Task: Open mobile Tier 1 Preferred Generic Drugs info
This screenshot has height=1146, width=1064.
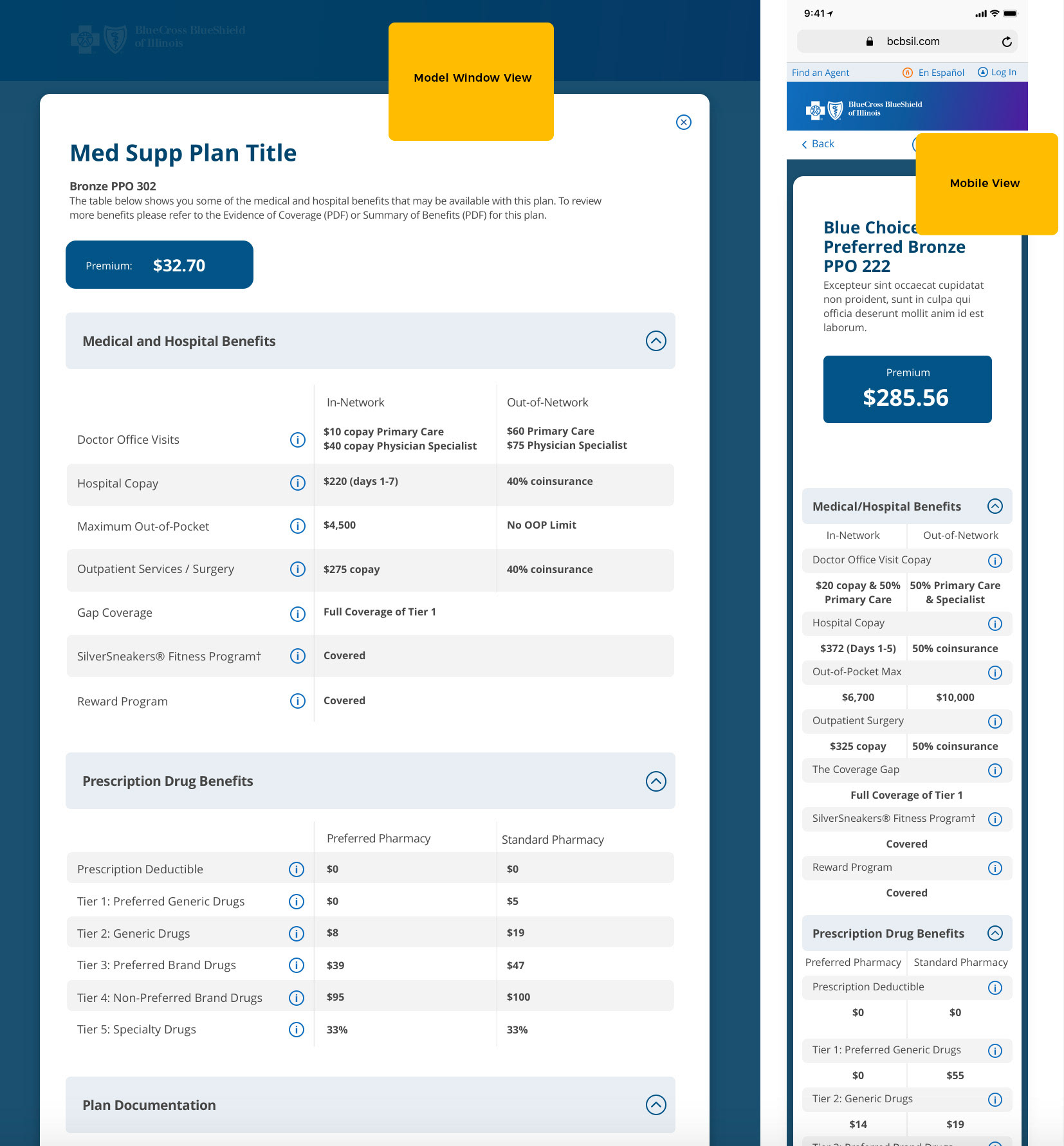Action: tap(995, 1051)
